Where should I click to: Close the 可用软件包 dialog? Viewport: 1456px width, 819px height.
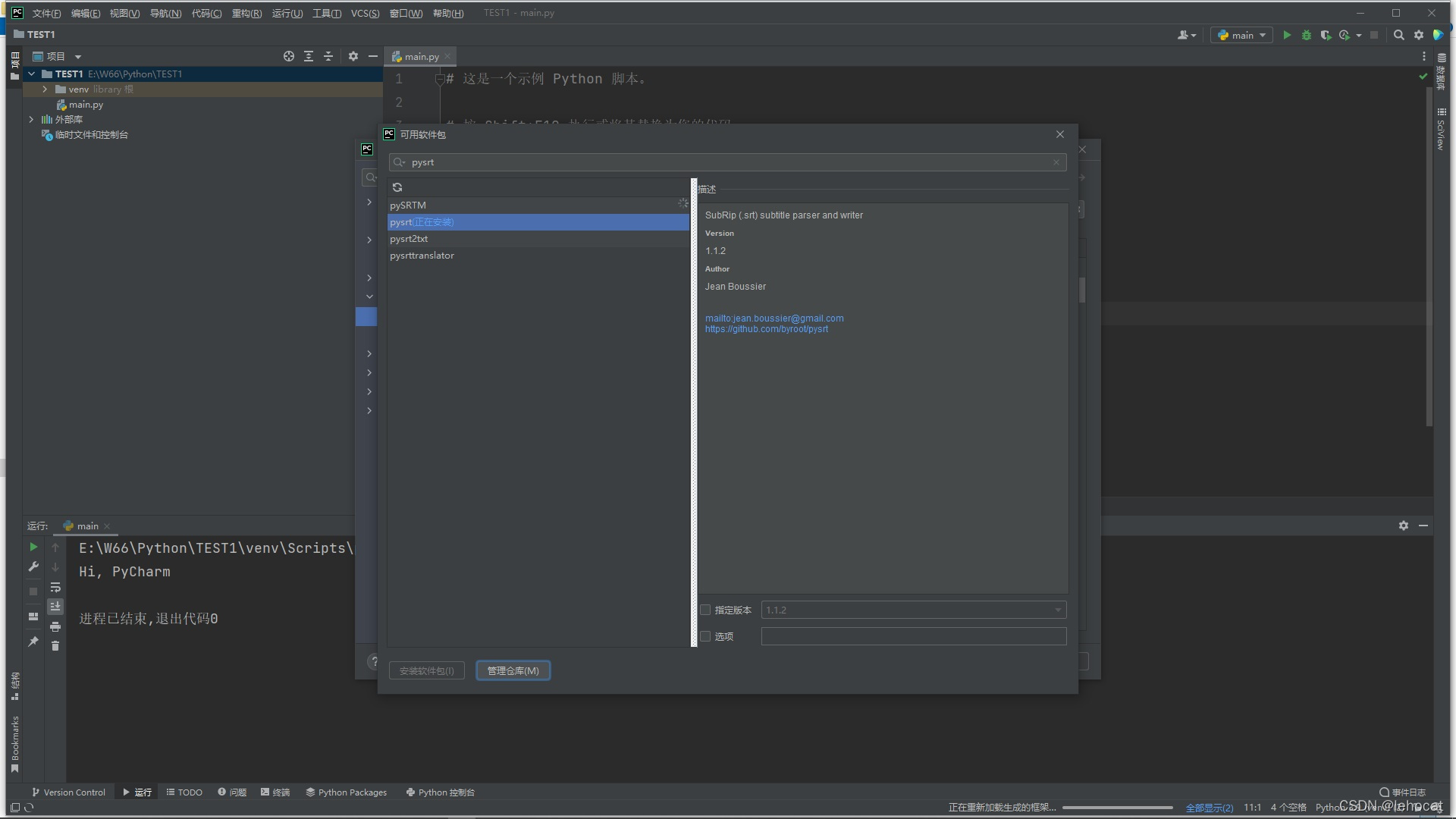coord(1060,134)
